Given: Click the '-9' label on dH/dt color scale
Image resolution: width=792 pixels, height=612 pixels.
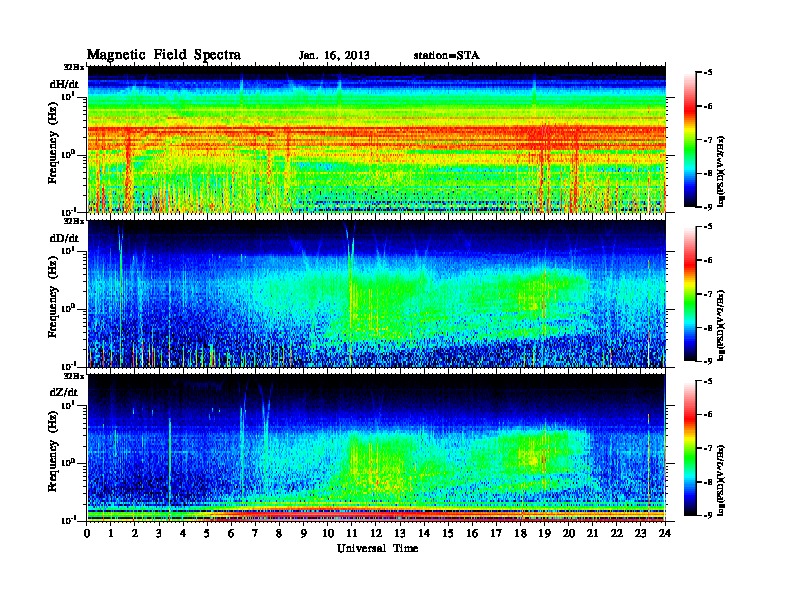Looking at the screenshot, I should click(x=707, y=207).
